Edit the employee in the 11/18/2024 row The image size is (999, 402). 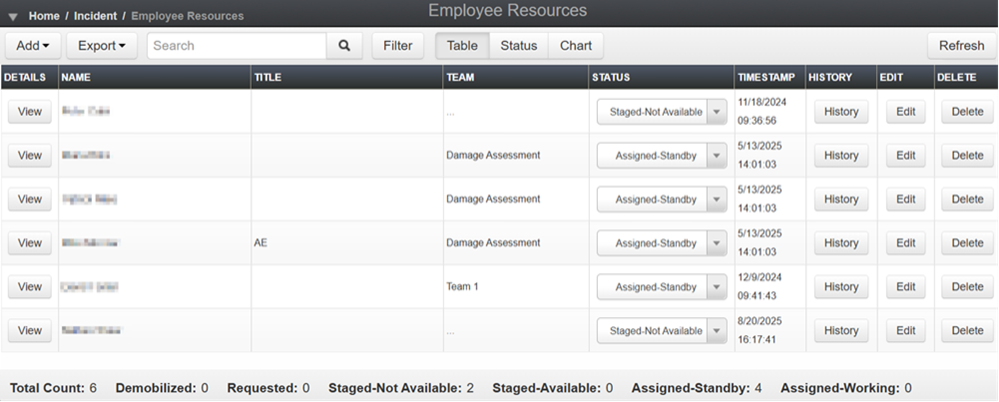[x=905, y=111]
